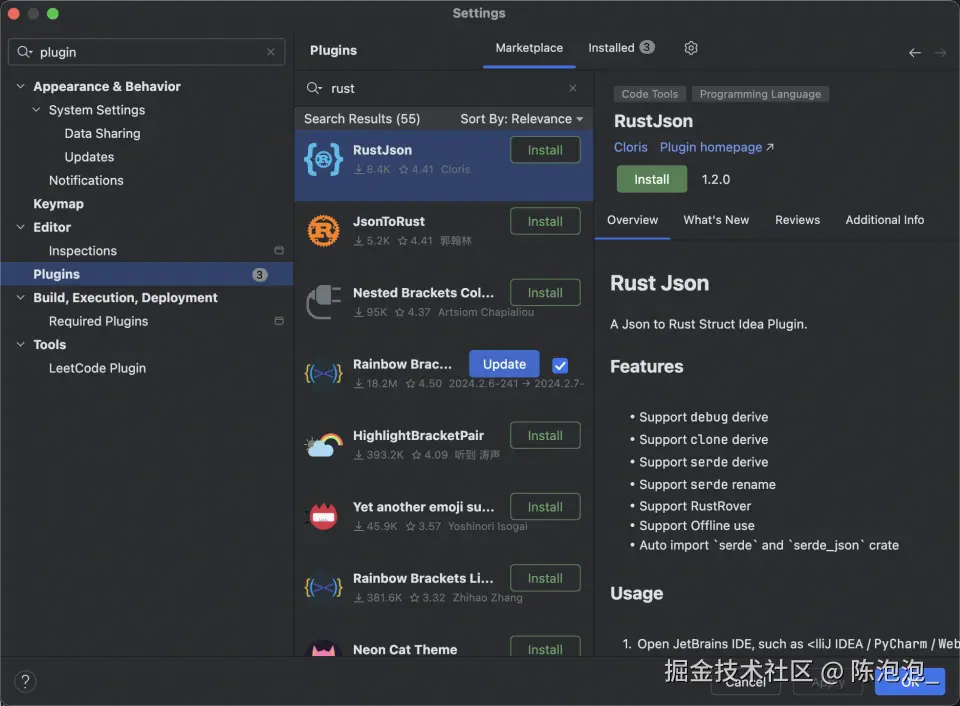The width and height of the screenshot is (960, 706).
Task: Collapse the System Settings node
Action: [x=36, y=110]
